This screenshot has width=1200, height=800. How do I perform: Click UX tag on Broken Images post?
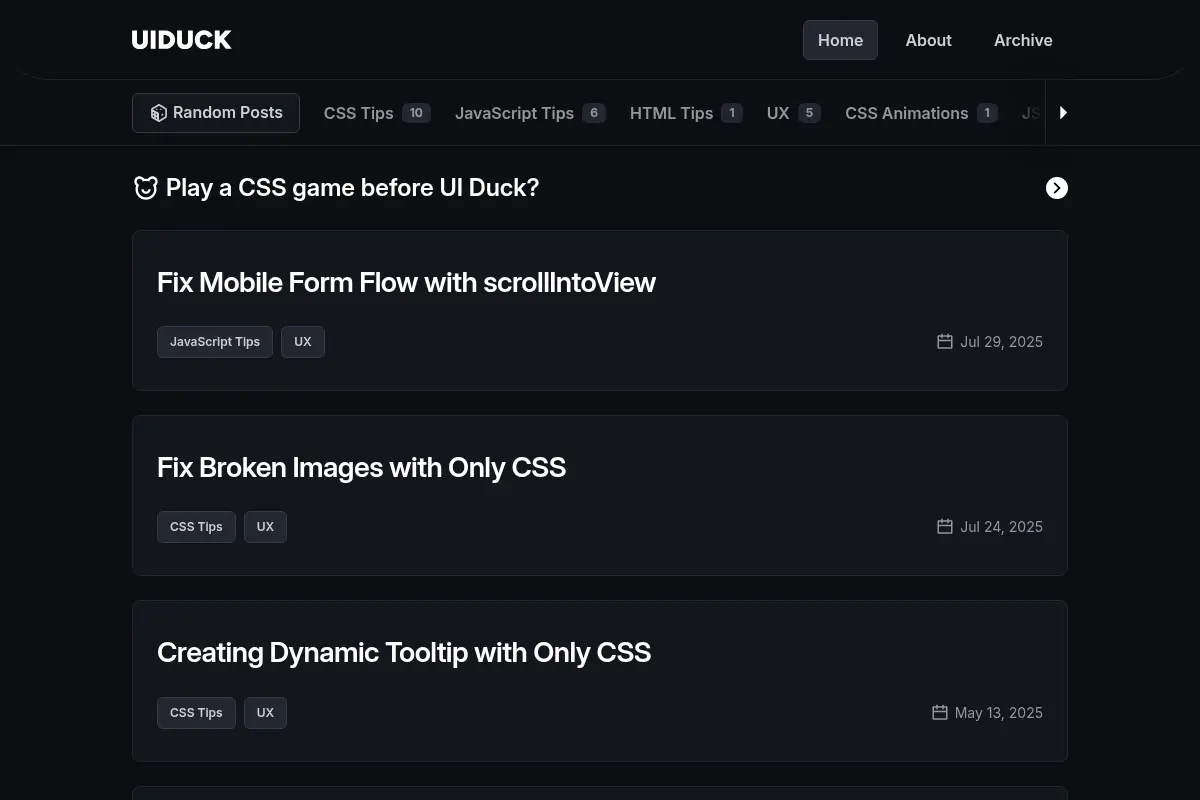265,527
